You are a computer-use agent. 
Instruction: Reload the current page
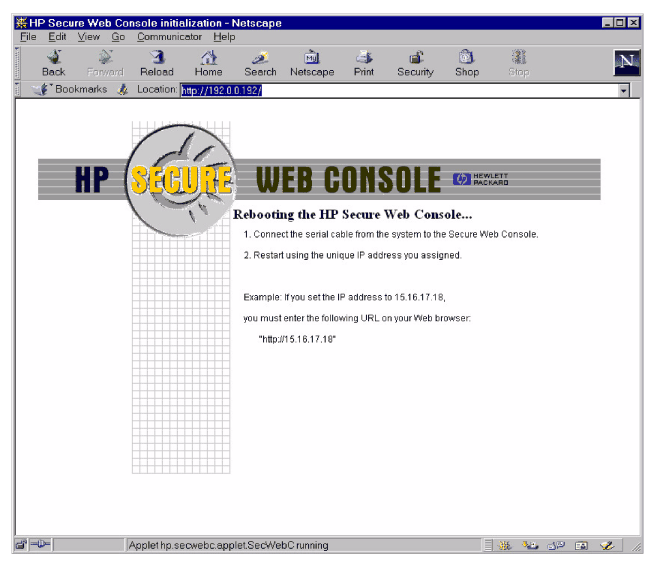157,63
